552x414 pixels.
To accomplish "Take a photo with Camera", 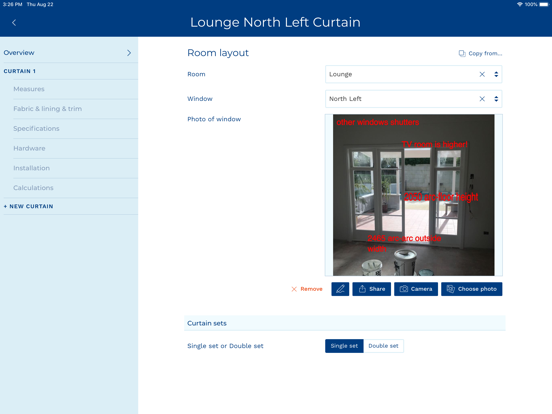I will click(416, 289).
